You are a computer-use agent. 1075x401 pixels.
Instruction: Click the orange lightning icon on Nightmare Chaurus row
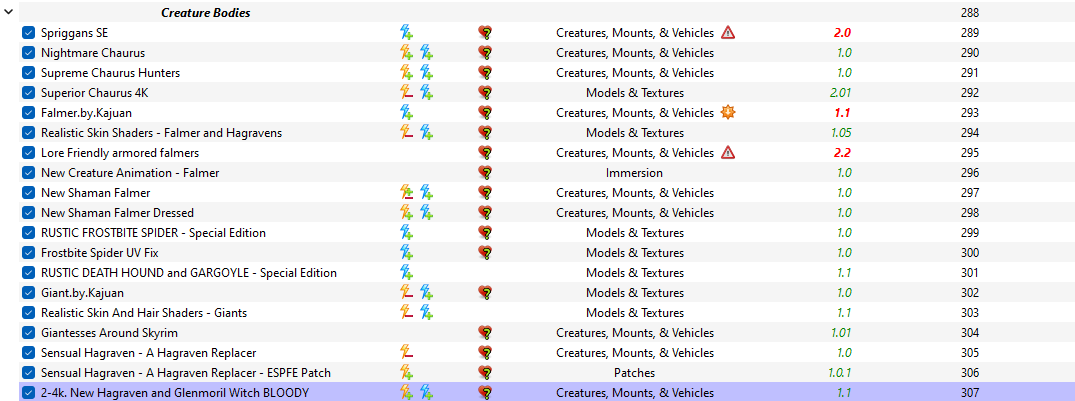407,53
